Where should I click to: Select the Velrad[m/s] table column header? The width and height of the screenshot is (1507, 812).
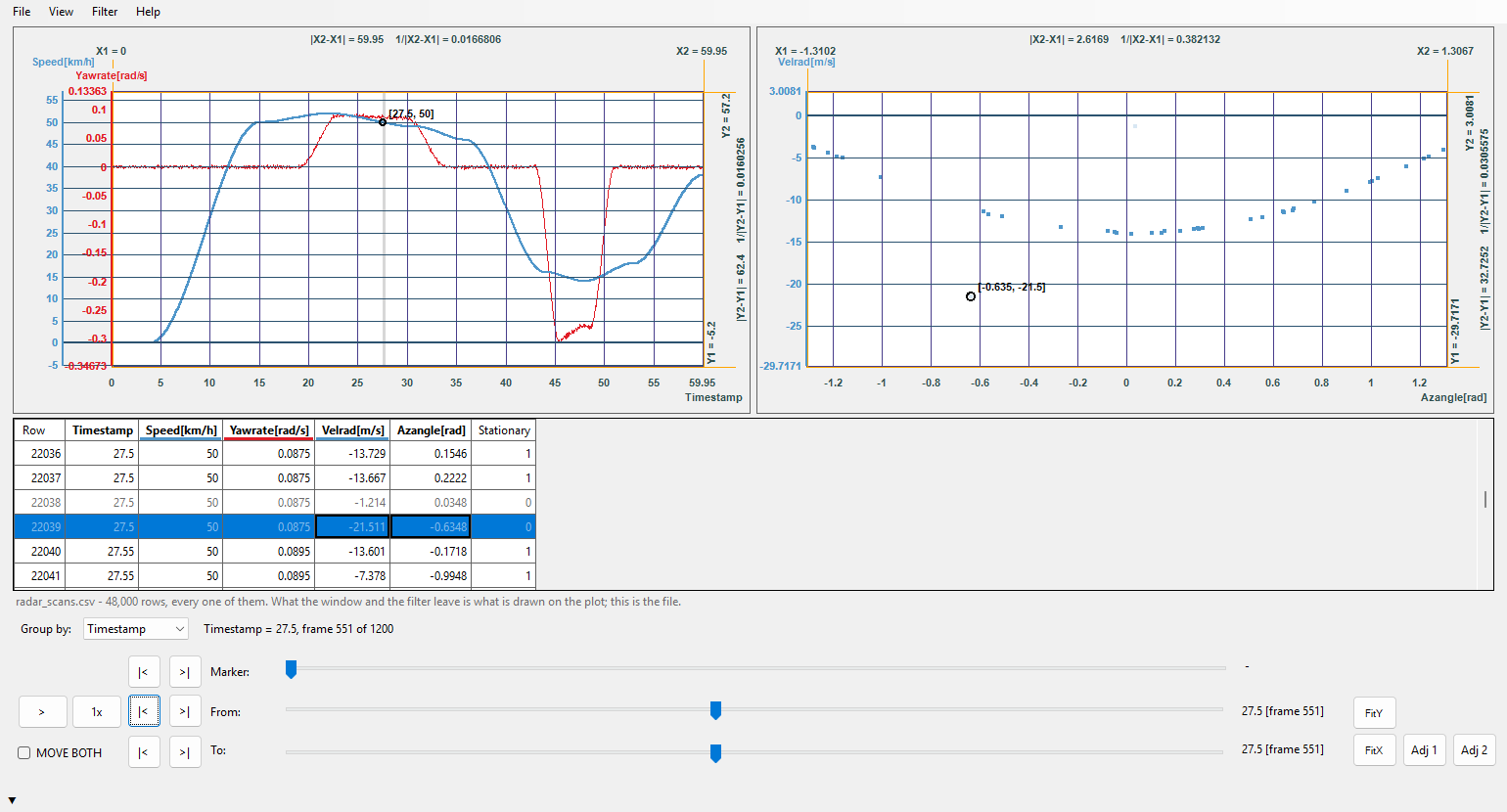coord(352,430)
